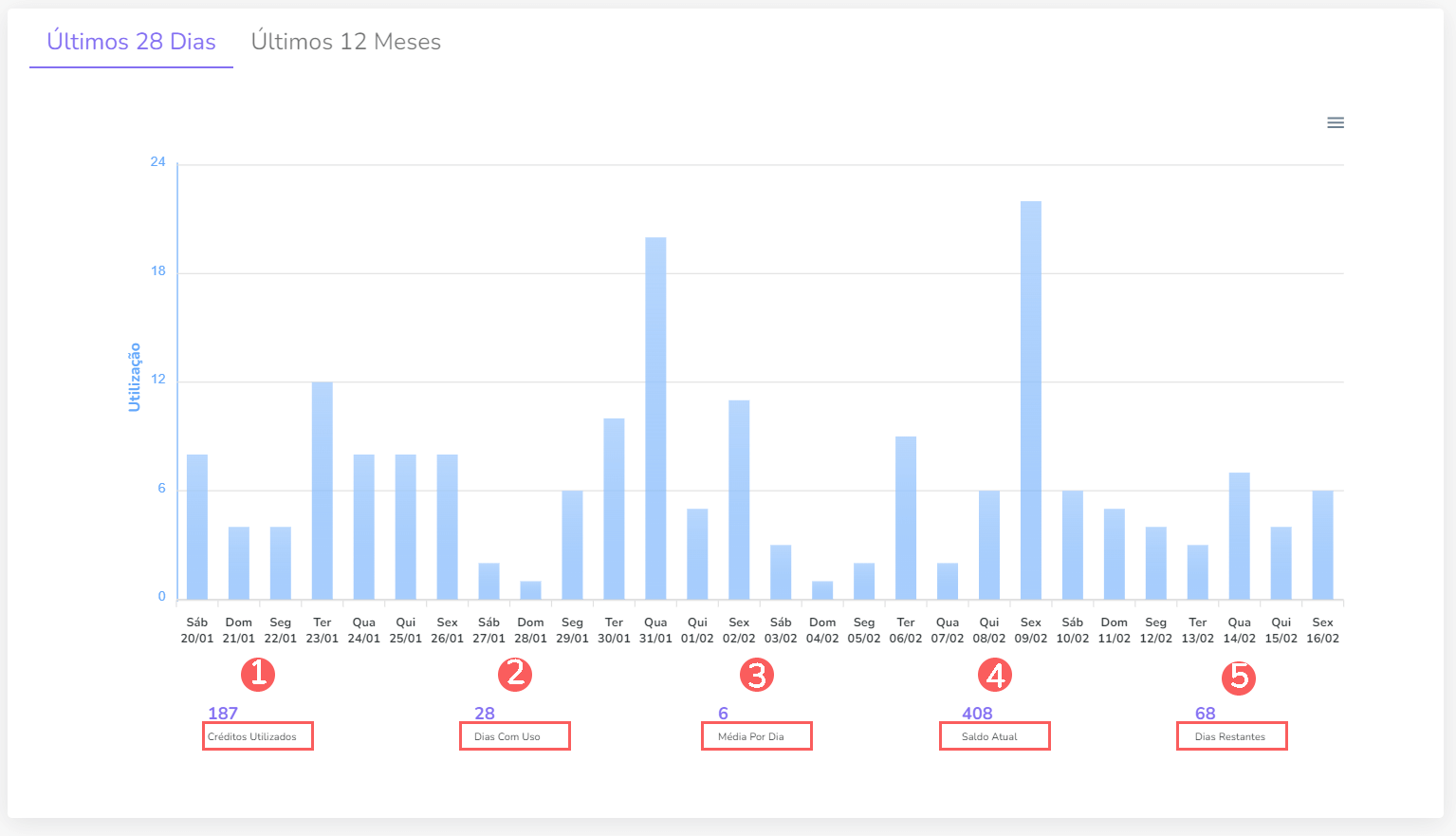Select the bar for Seg 22/01
The width and height of the screenshot is (1456, 836).
(281, 563)
